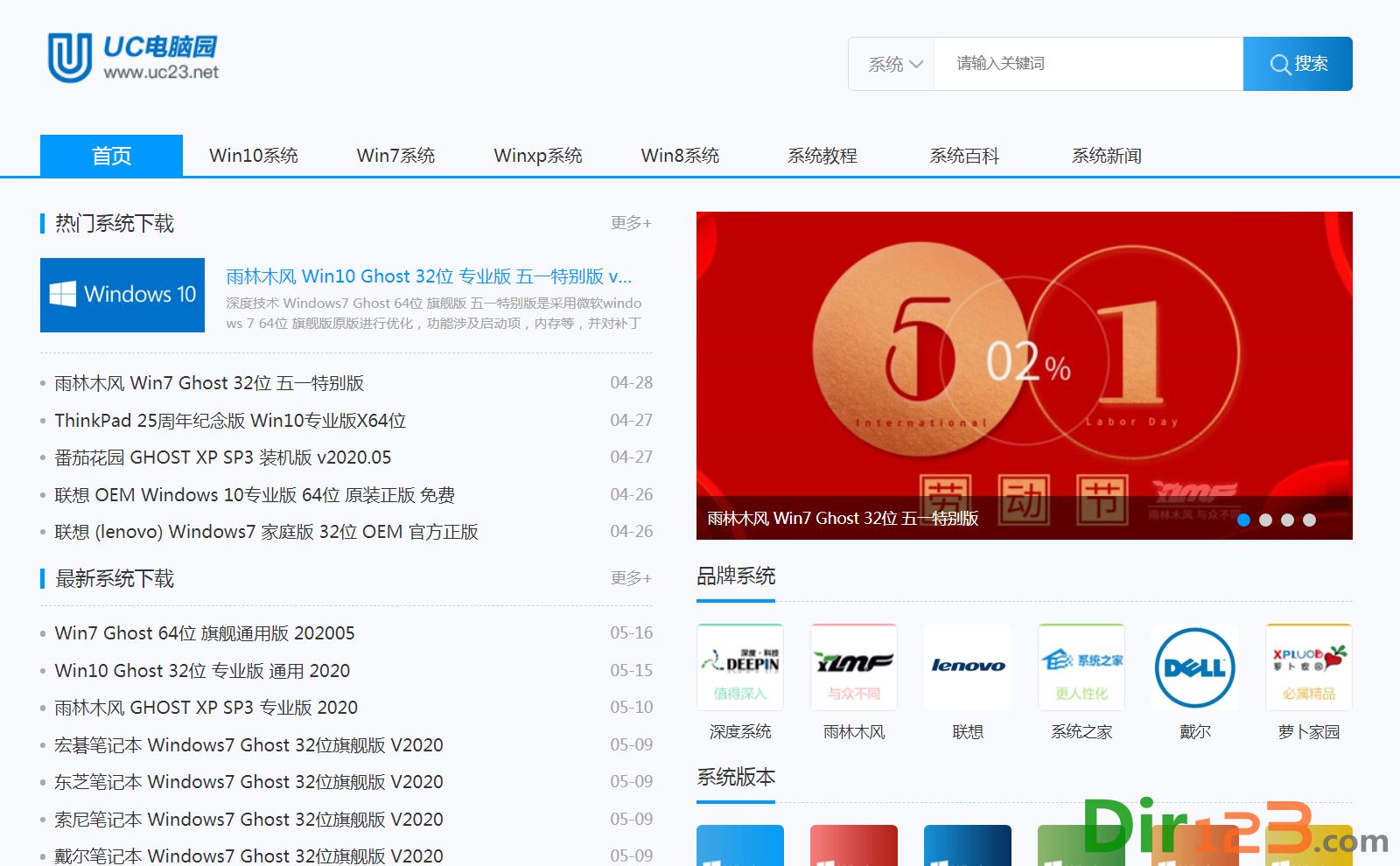Click the DELL 戴尔 brand icon
Viewport: 1400px width, 866px height.
coord(1195,667)
